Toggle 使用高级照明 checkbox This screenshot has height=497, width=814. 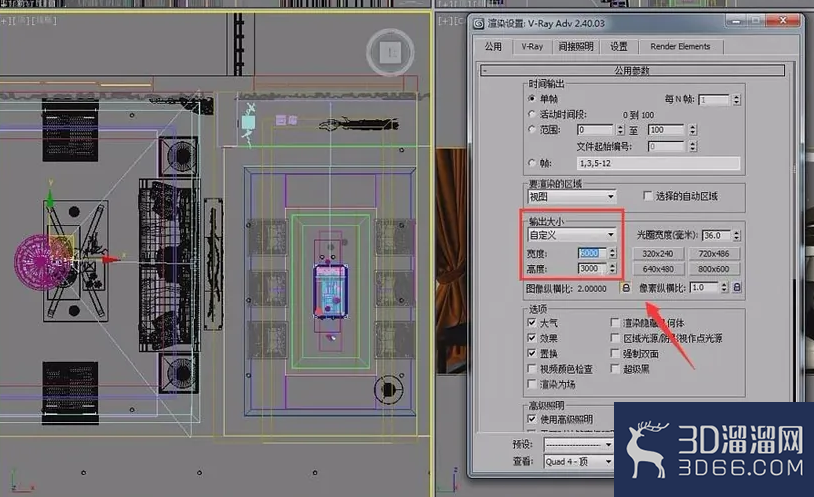pos(532,419)
